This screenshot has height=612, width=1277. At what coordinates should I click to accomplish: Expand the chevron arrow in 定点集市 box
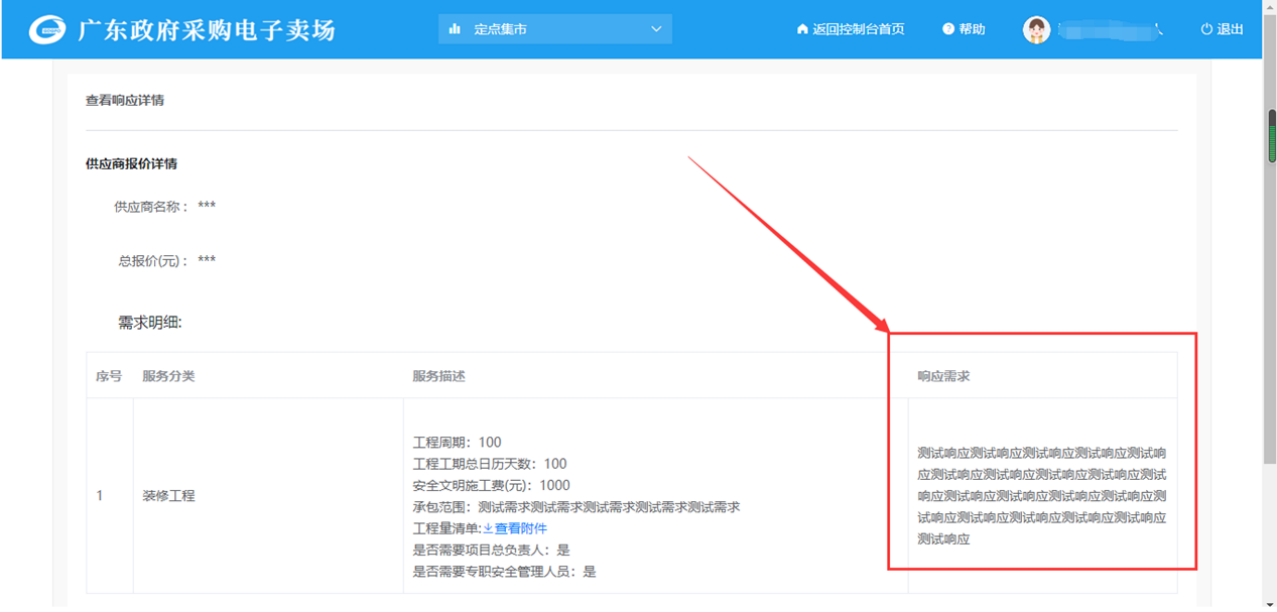(x=656, y=30)
